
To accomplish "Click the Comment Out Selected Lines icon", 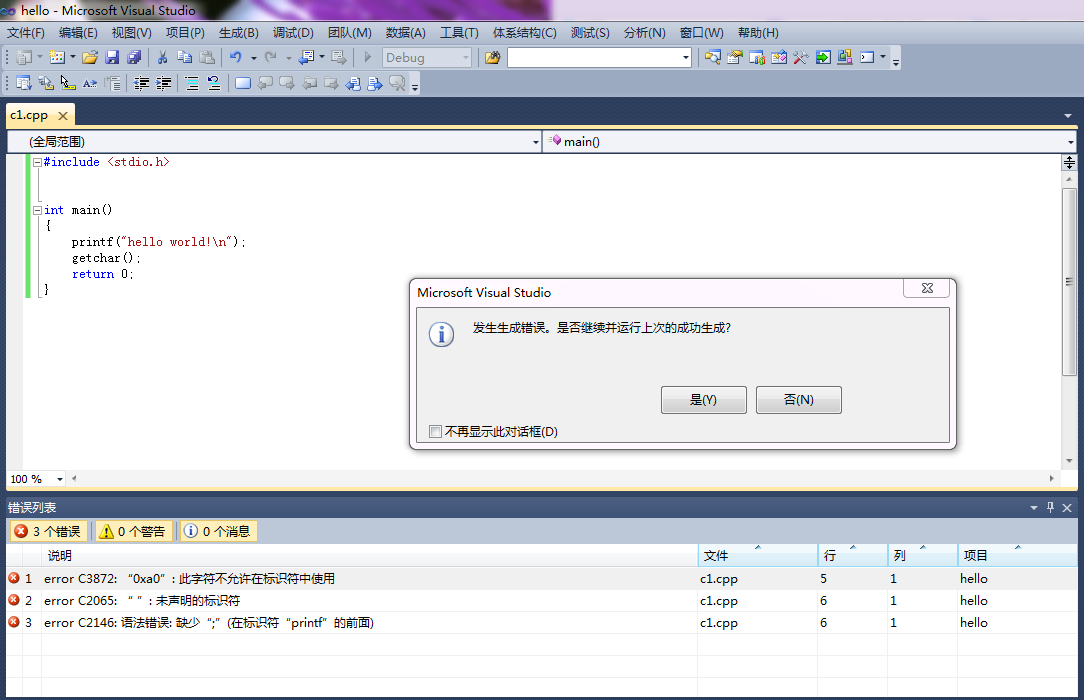I will (x=192, y=84).
